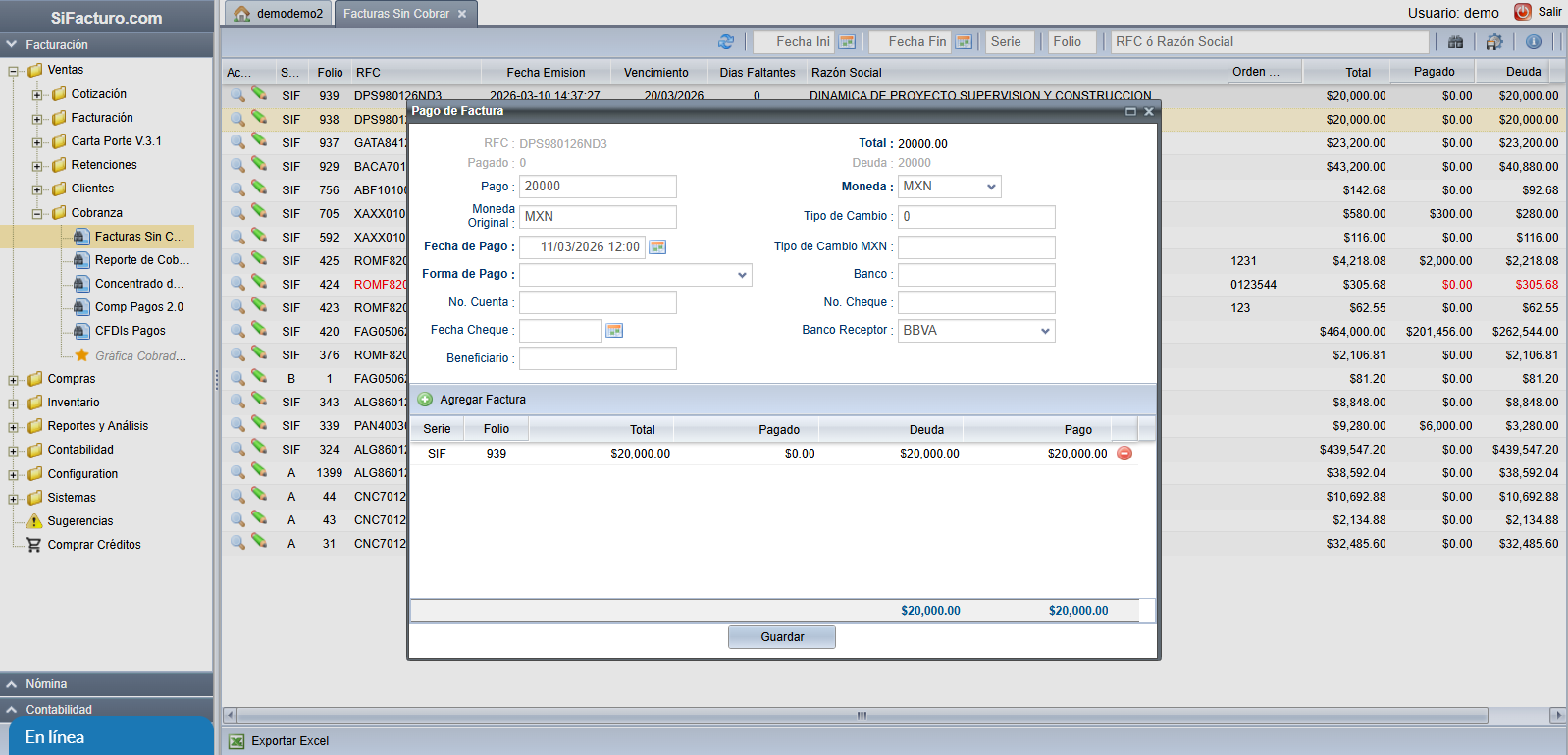Open the Fecha Ini calendar picker

[847, 42]
